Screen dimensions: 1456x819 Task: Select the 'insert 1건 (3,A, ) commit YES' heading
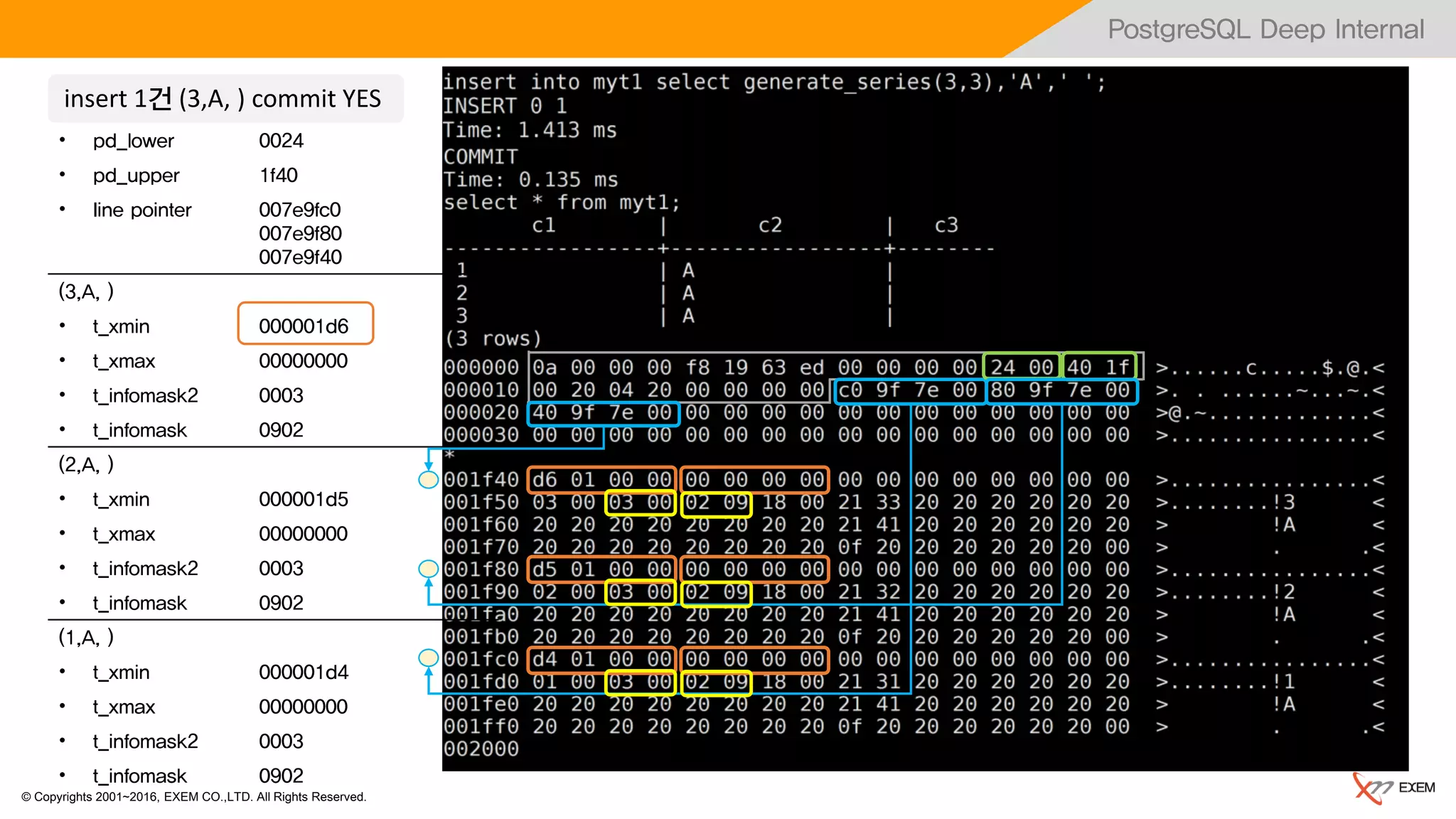[x=223, y=99]
